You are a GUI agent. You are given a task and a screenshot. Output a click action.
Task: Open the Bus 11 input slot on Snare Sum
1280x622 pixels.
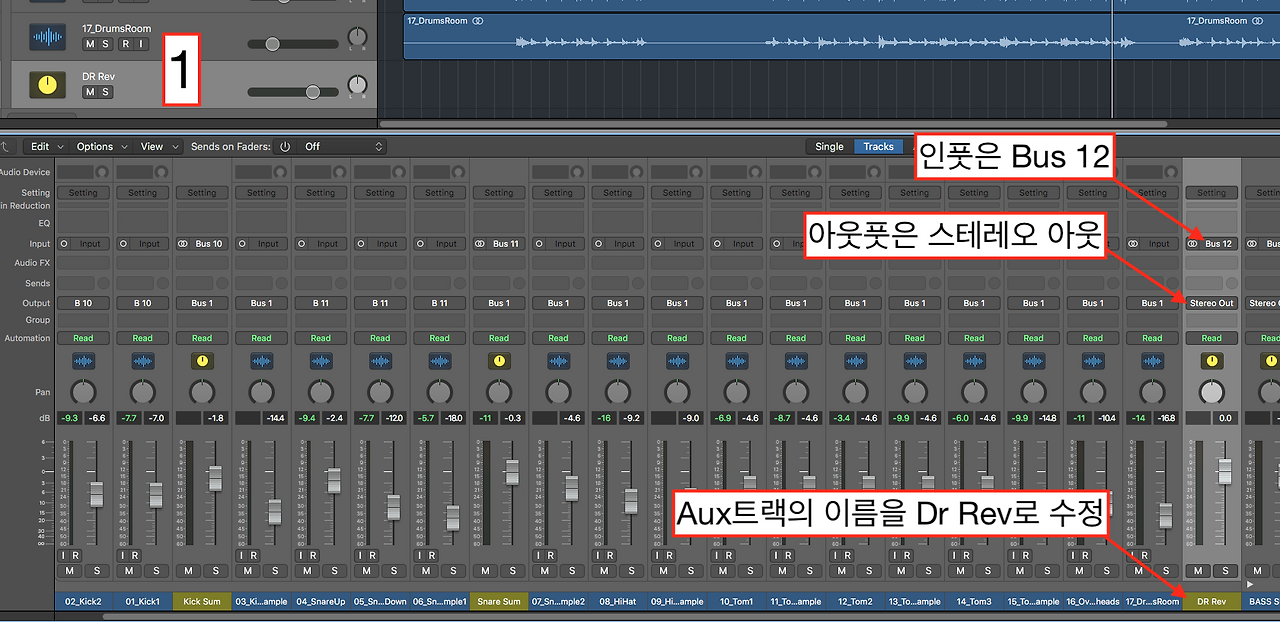(x=507, y=243)
